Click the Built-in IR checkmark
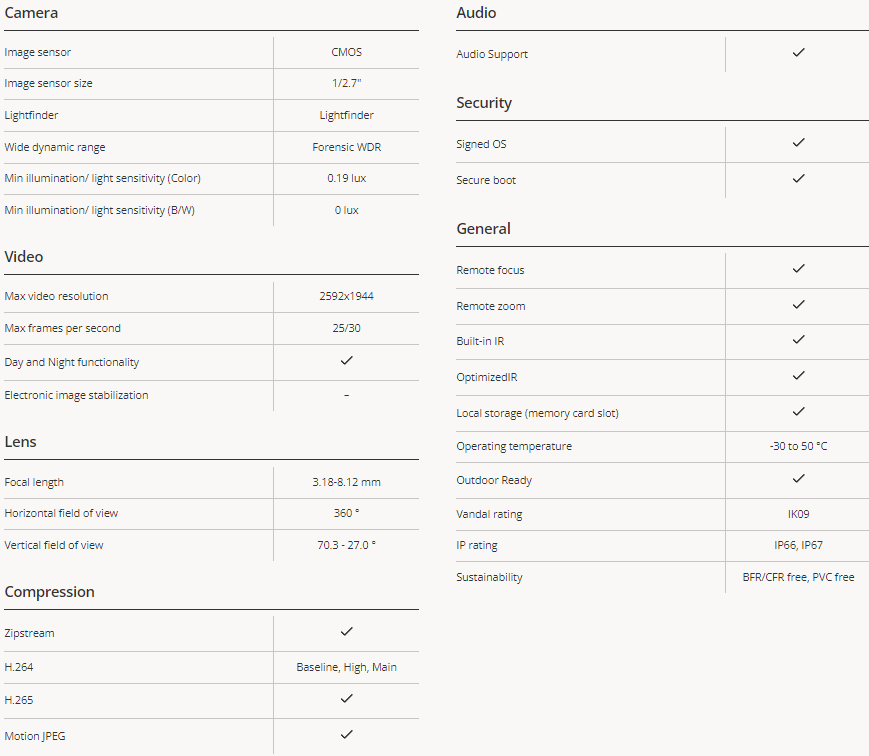 (x=798, y=340)
